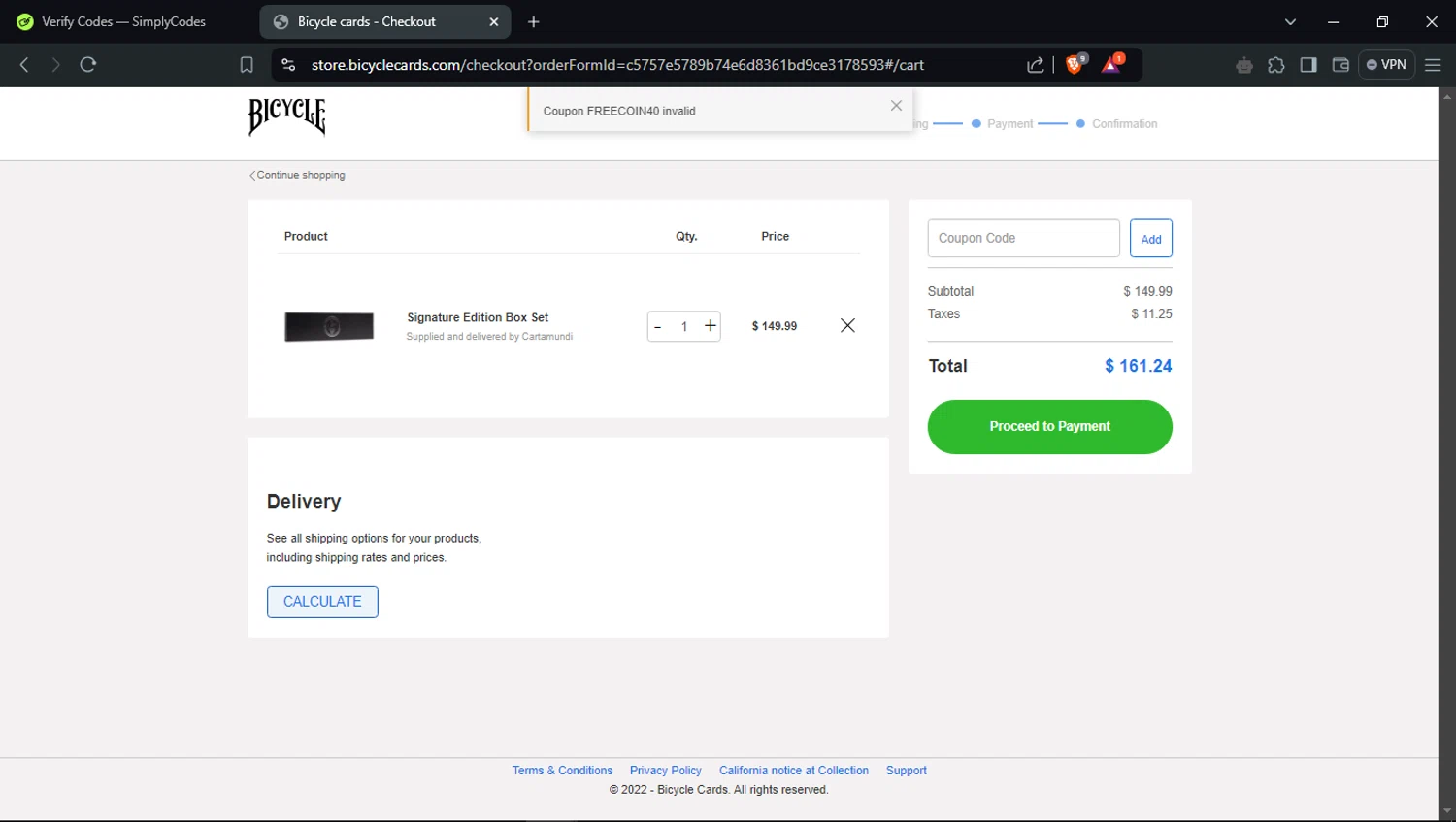Click page scrollbar up arrow
The width and height of the screenshot is (1456, 822).
pyautogui.click(x=1447, y=96)
